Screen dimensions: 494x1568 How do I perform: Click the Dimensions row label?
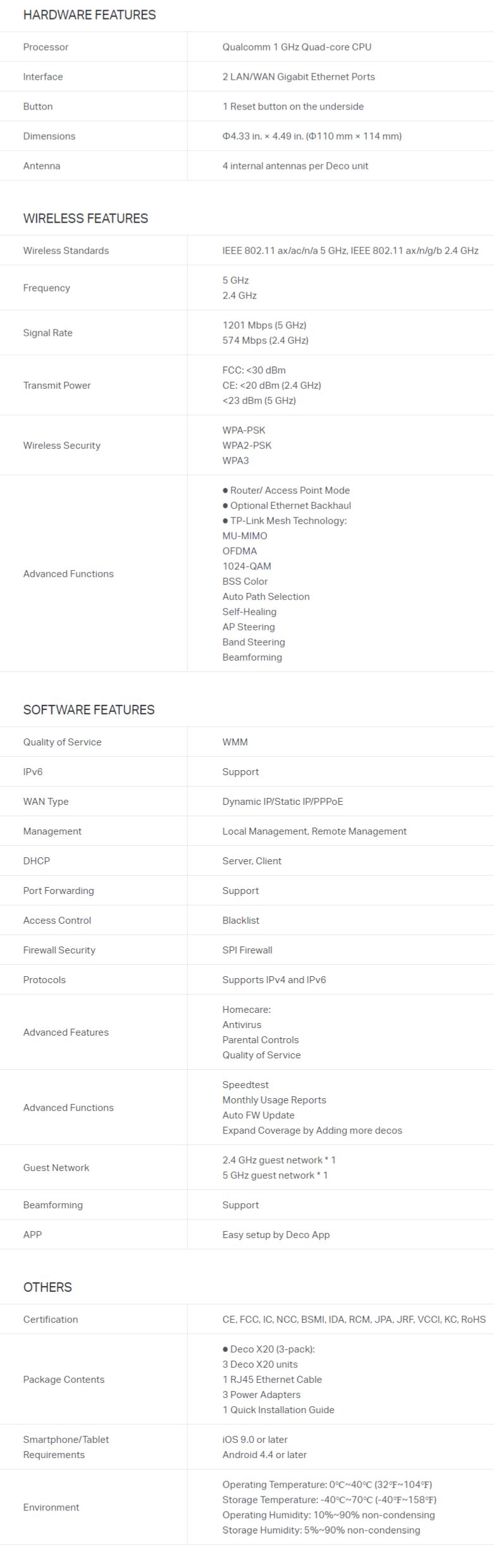pyautogui.click(x=49, y=136)
